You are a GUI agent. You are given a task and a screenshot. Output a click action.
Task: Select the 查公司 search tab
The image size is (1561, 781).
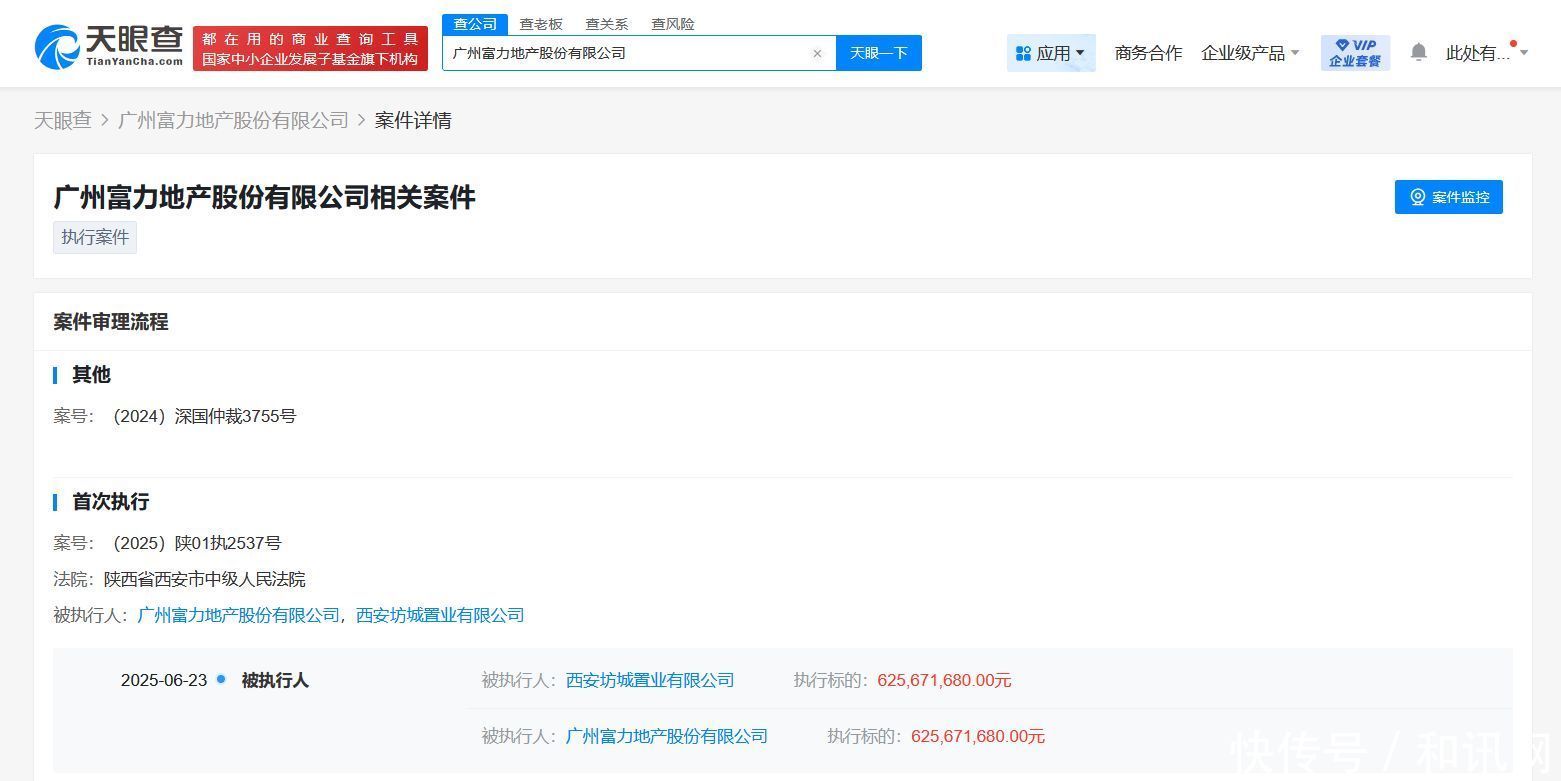(475, 24)
